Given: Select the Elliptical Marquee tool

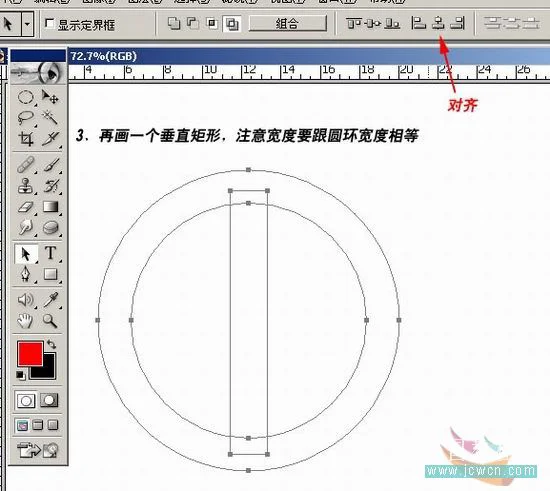Looking at the screenshot, I should click(26, 97).
